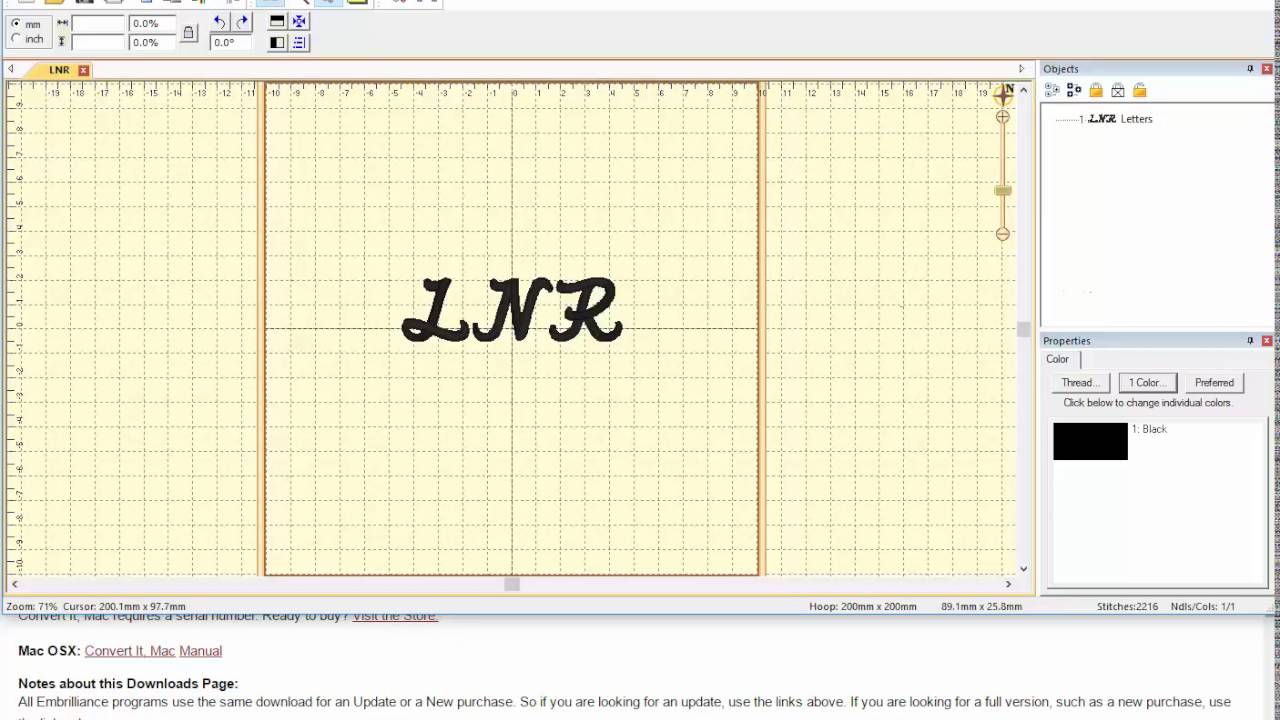Screen dimensions: 1280x720
Task: Close the Properties panel
Action: tap(1267, 341)
